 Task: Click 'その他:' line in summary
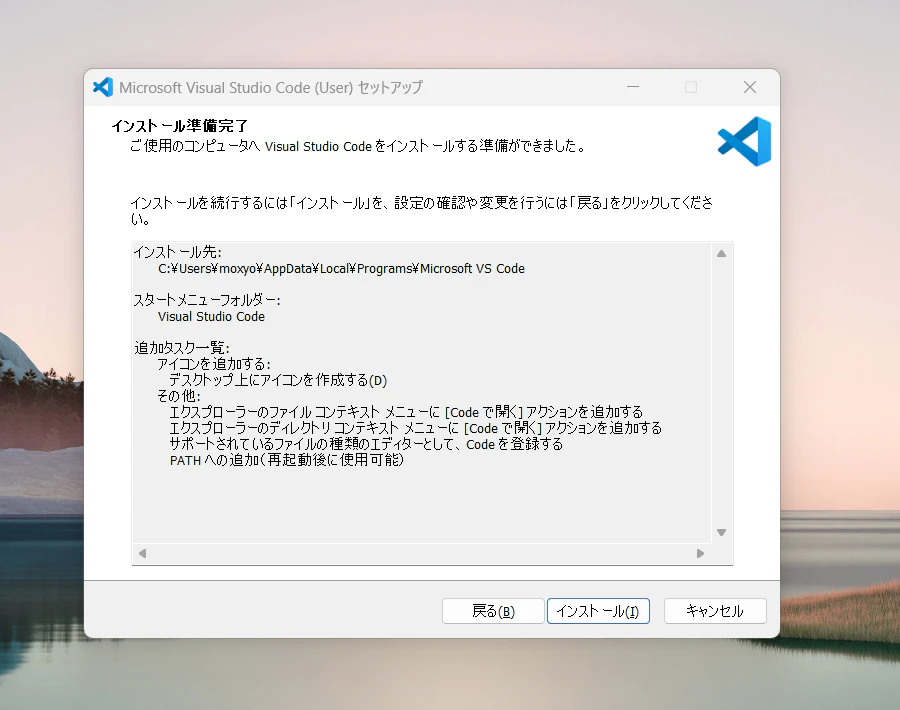pyautogui.click(x=179, y=396)
